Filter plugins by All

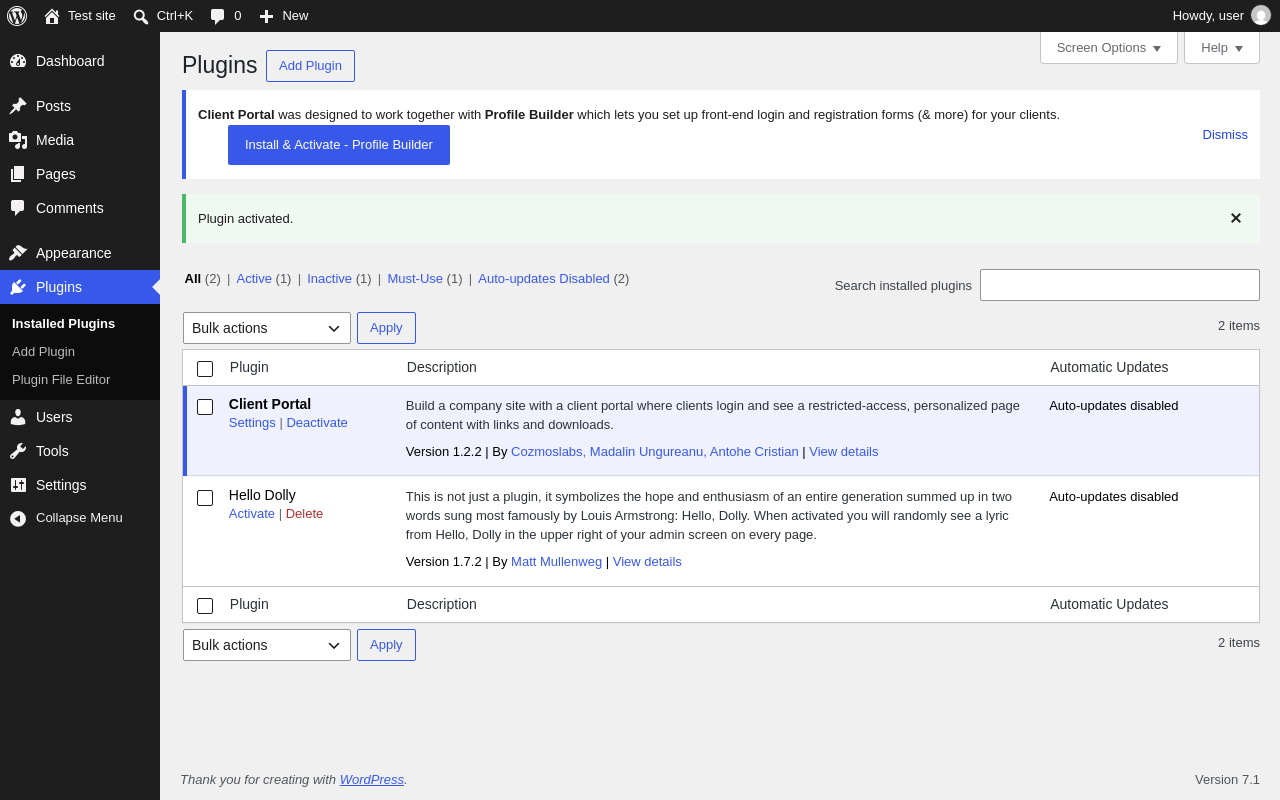tap(193, 279)
